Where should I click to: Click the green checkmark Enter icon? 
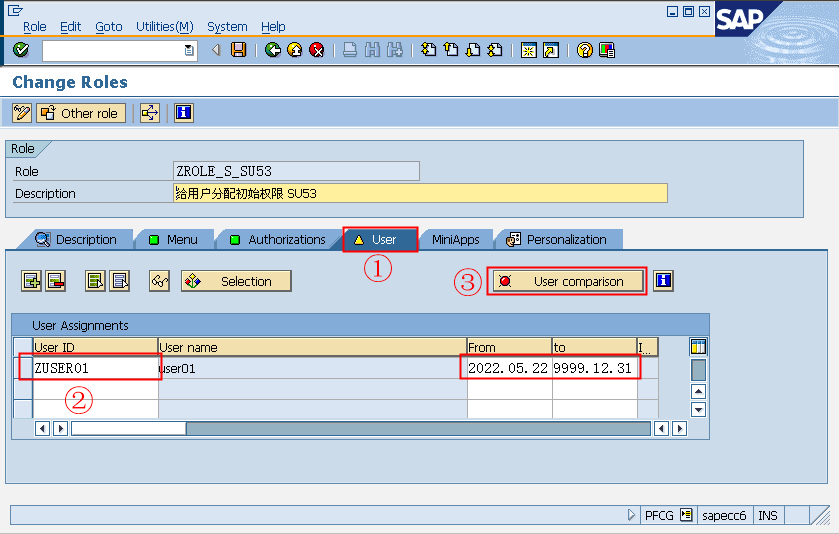21,50
